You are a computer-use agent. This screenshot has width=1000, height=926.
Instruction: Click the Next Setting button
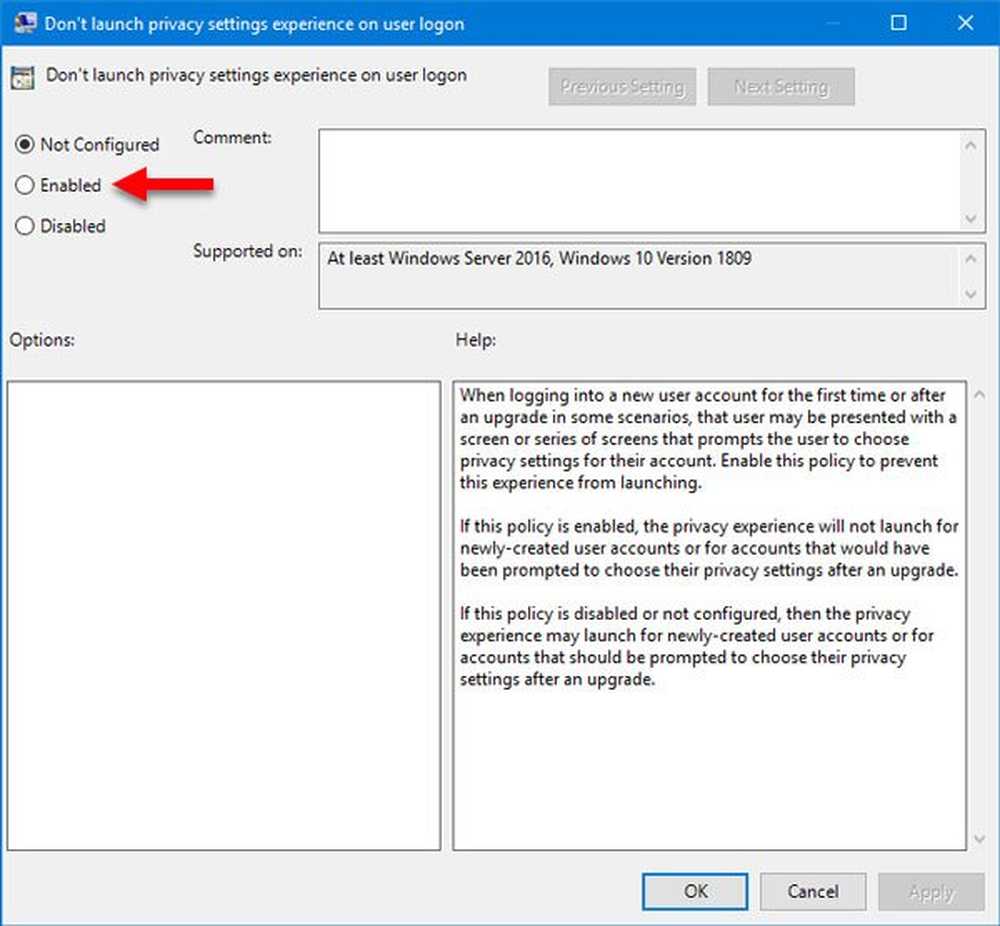click(781, 86)
